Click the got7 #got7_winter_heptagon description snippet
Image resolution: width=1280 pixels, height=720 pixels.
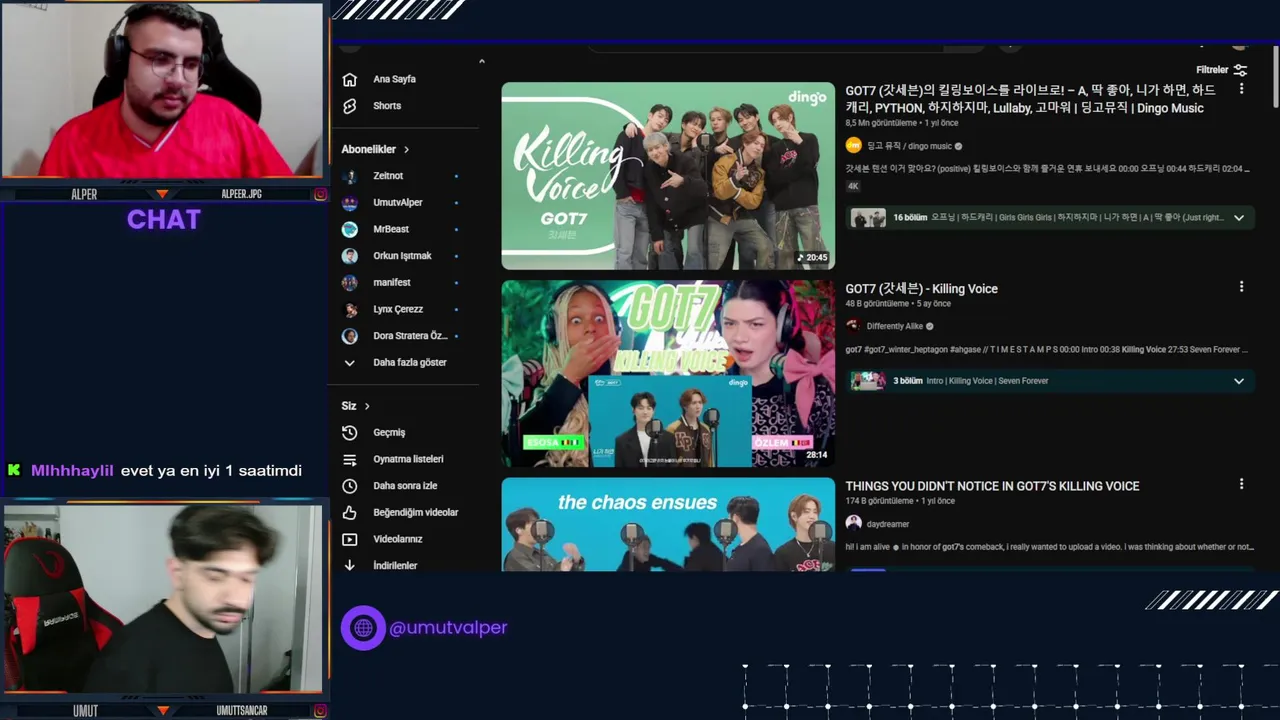(x=1048, y=350)
